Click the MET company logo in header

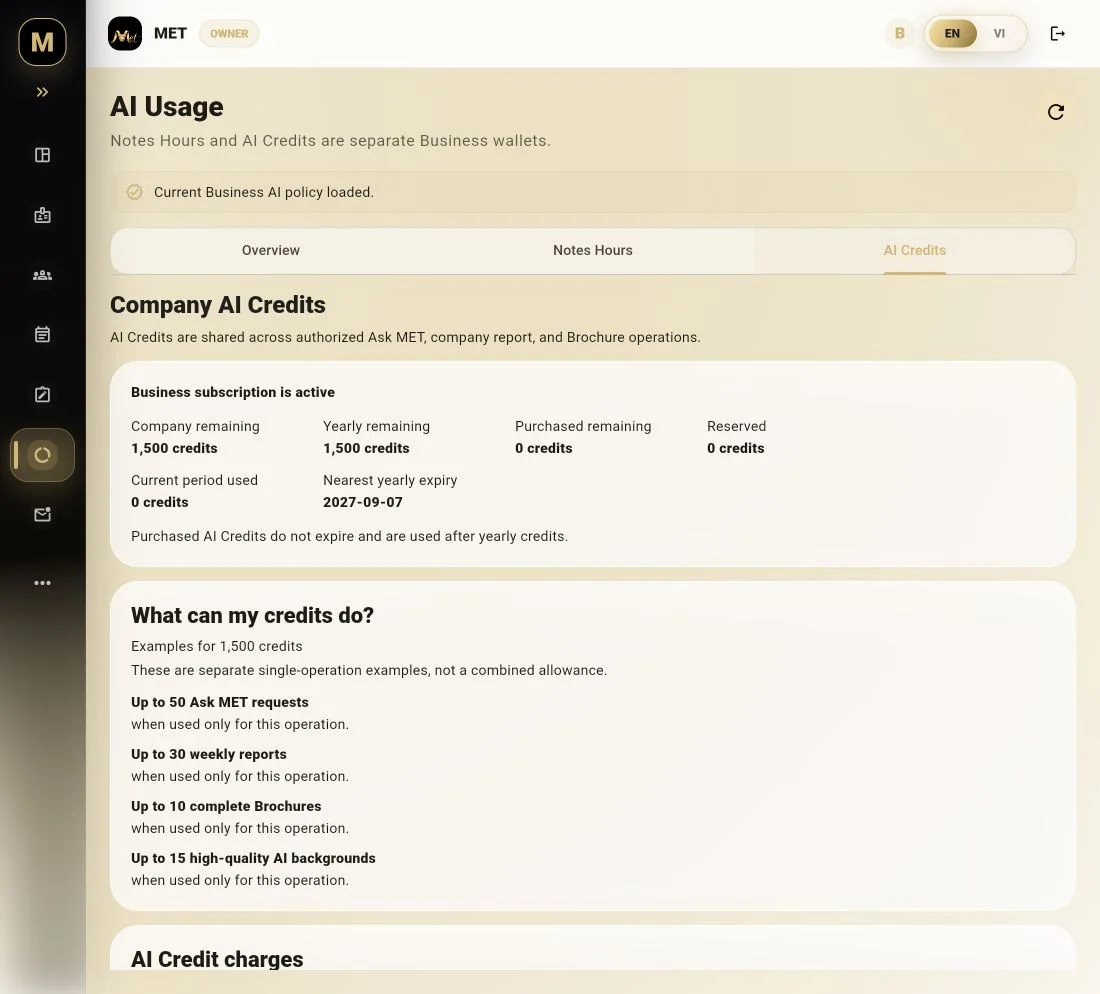(125, 34)
